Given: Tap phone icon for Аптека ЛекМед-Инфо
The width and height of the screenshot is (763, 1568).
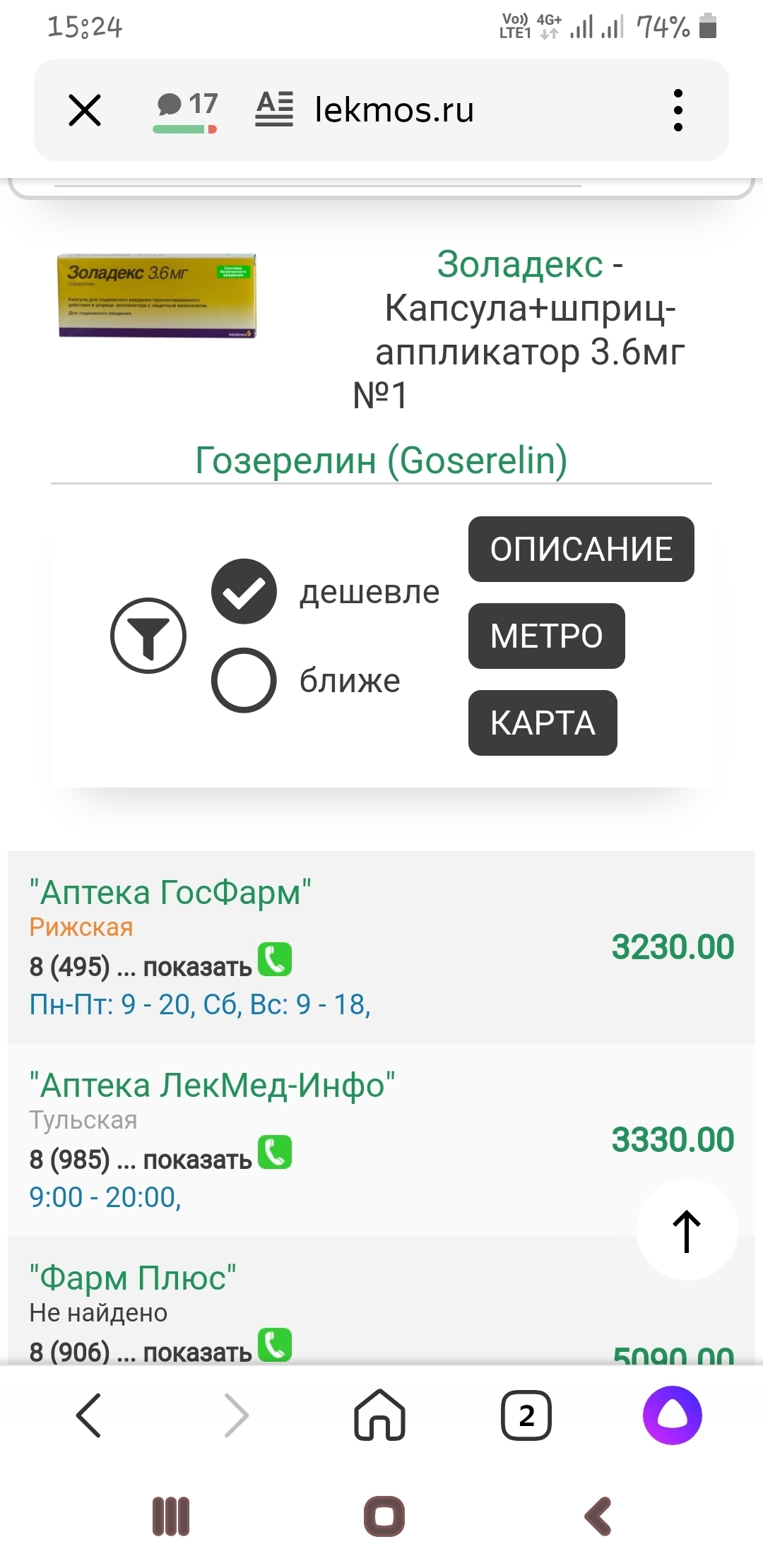Looking at the screenshot, I should (x=275, y=1153).
